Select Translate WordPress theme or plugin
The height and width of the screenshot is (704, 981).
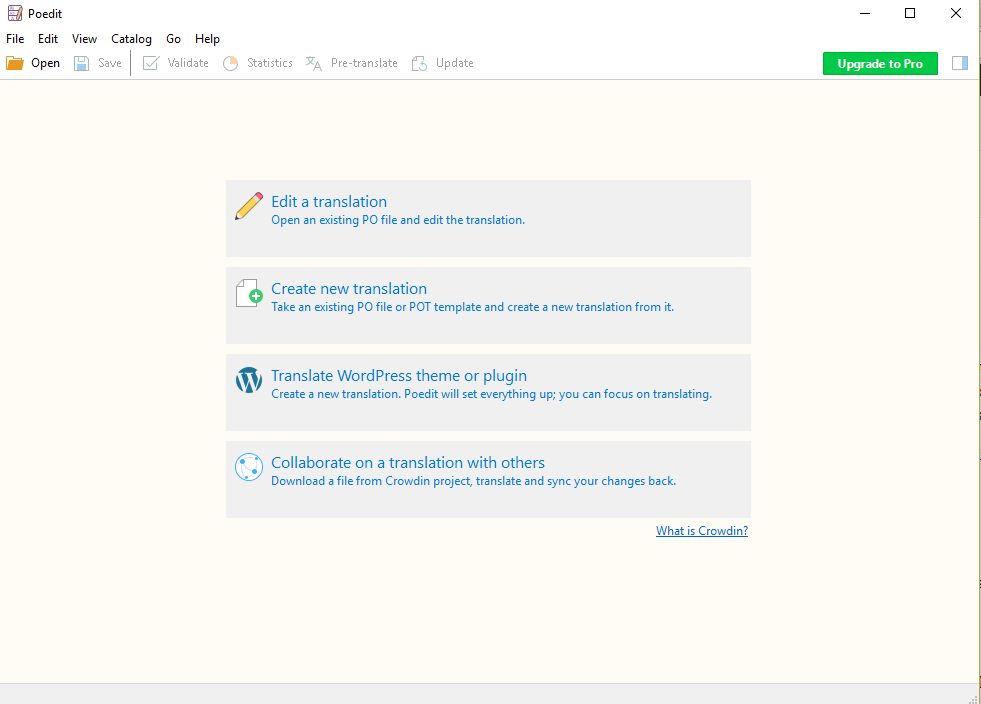pyautogui.click(x=399, y=376)
